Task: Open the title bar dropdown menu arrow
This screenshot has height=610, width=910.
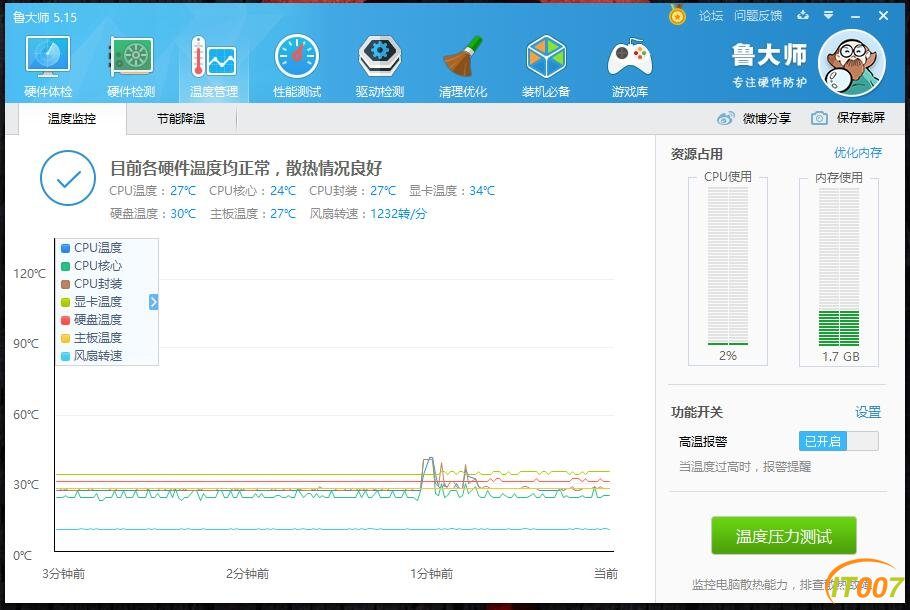Action: (829, 15)
